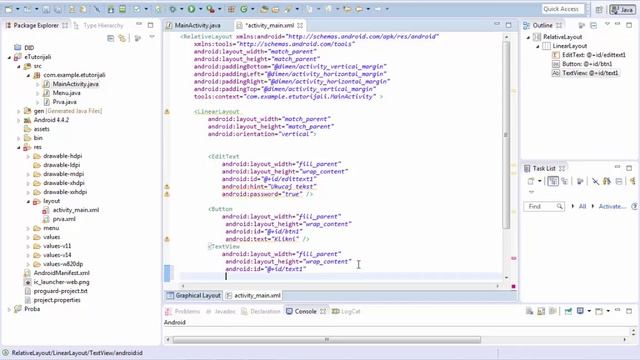This screenshot has width=640, height=360.
Task: Open the Graphical Layout tab
Action: [x=194, y=296]
